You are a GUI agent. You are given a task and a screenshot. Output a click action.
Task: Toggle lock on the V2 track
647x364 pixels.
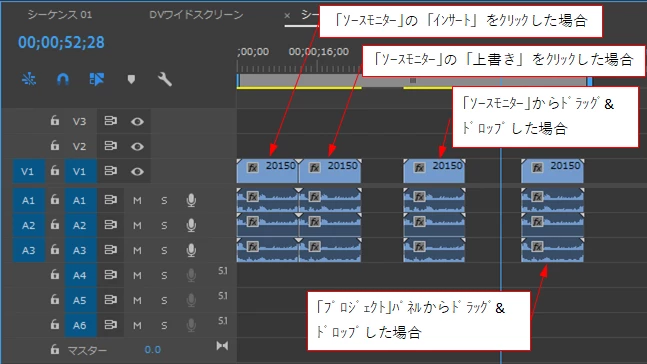point(54,146)
